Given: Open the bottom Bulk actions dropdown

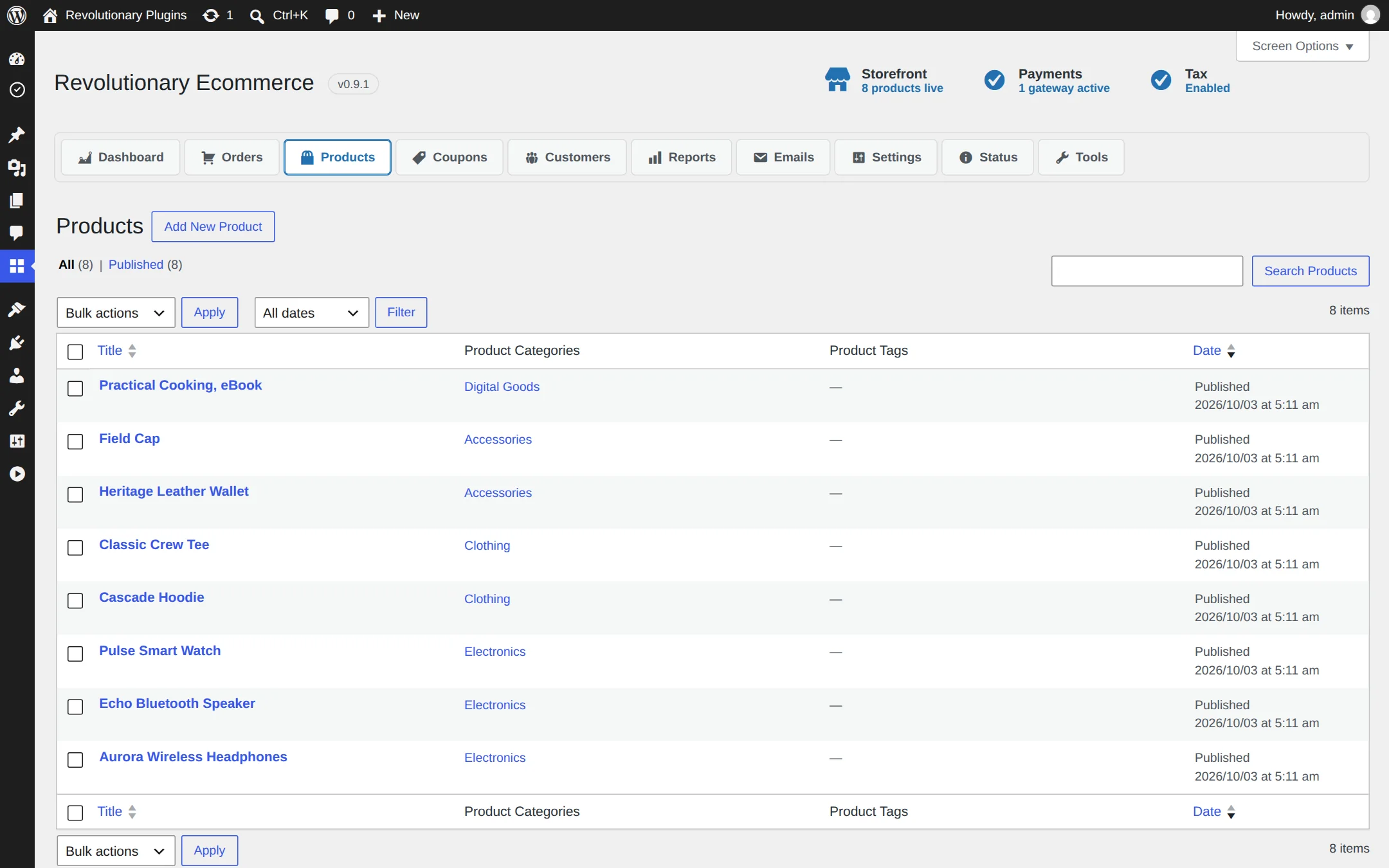Looking at the screenshot, I should pos(116,851).
